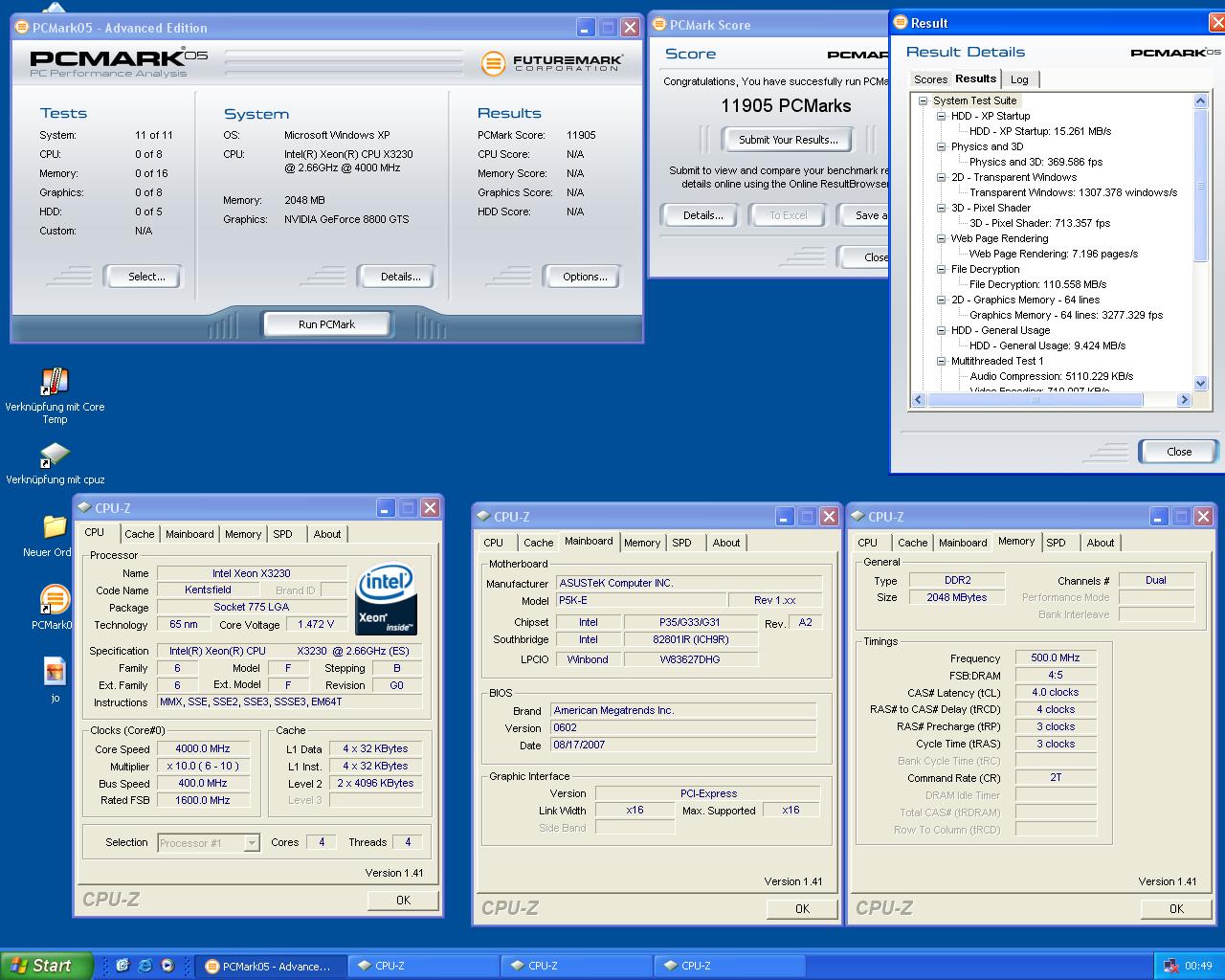Collapse the System Test Suite node
The height and width of the screenshot is (980, 1225).
pyautogui.click(x=923, y=100)
